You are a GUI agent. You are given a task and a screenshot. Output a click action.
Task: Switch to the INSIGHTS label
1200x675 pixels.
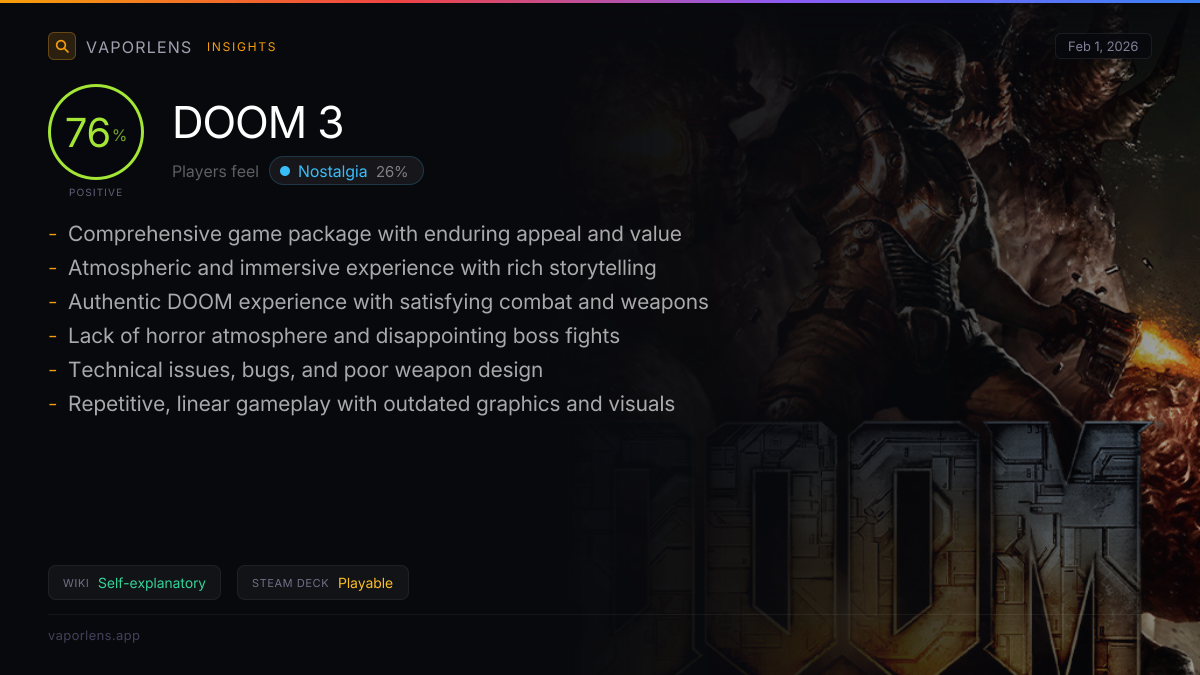242,47
